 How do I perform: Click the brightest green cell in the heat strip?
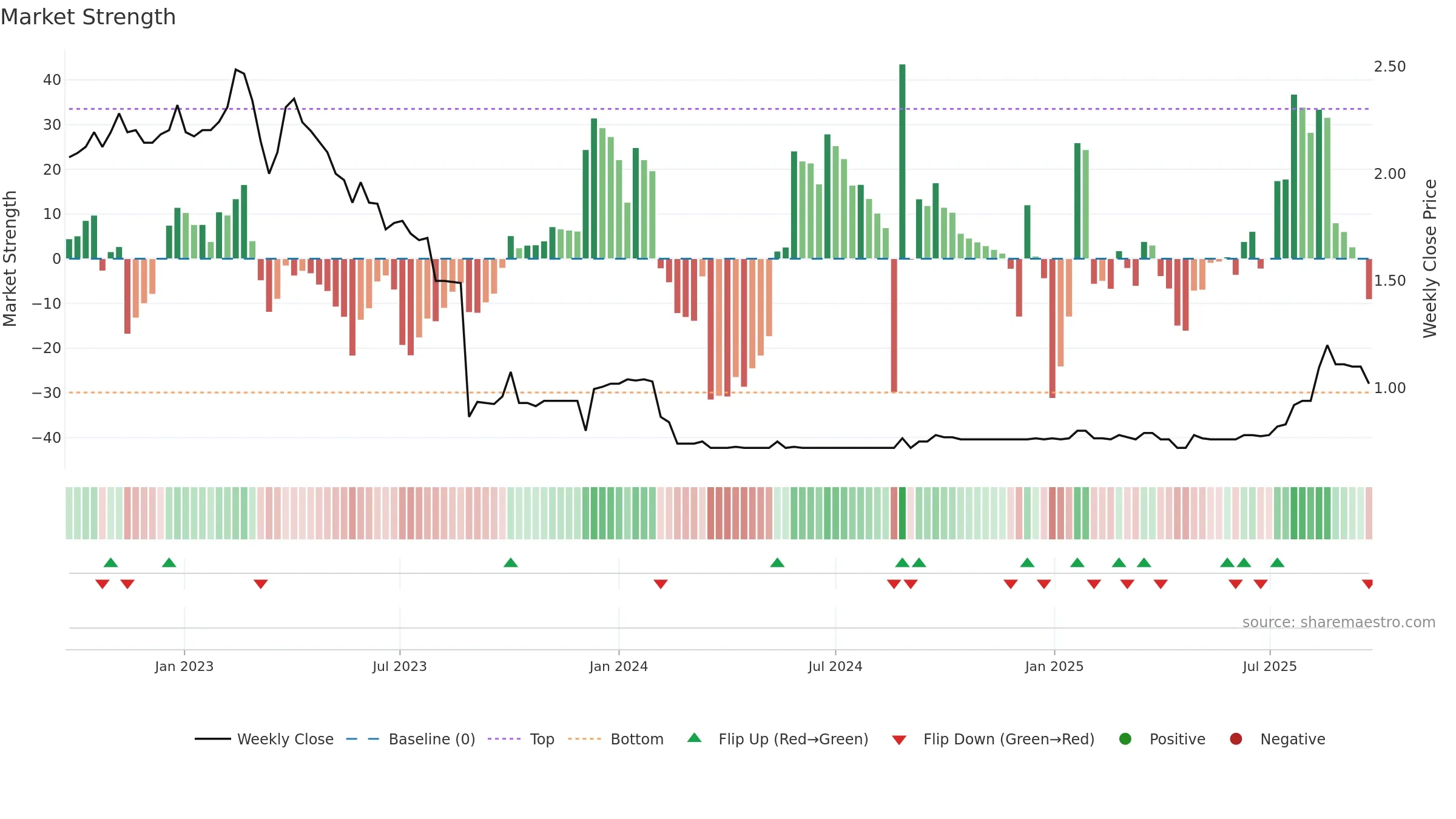pyautogui.click(x=902, y=513)
